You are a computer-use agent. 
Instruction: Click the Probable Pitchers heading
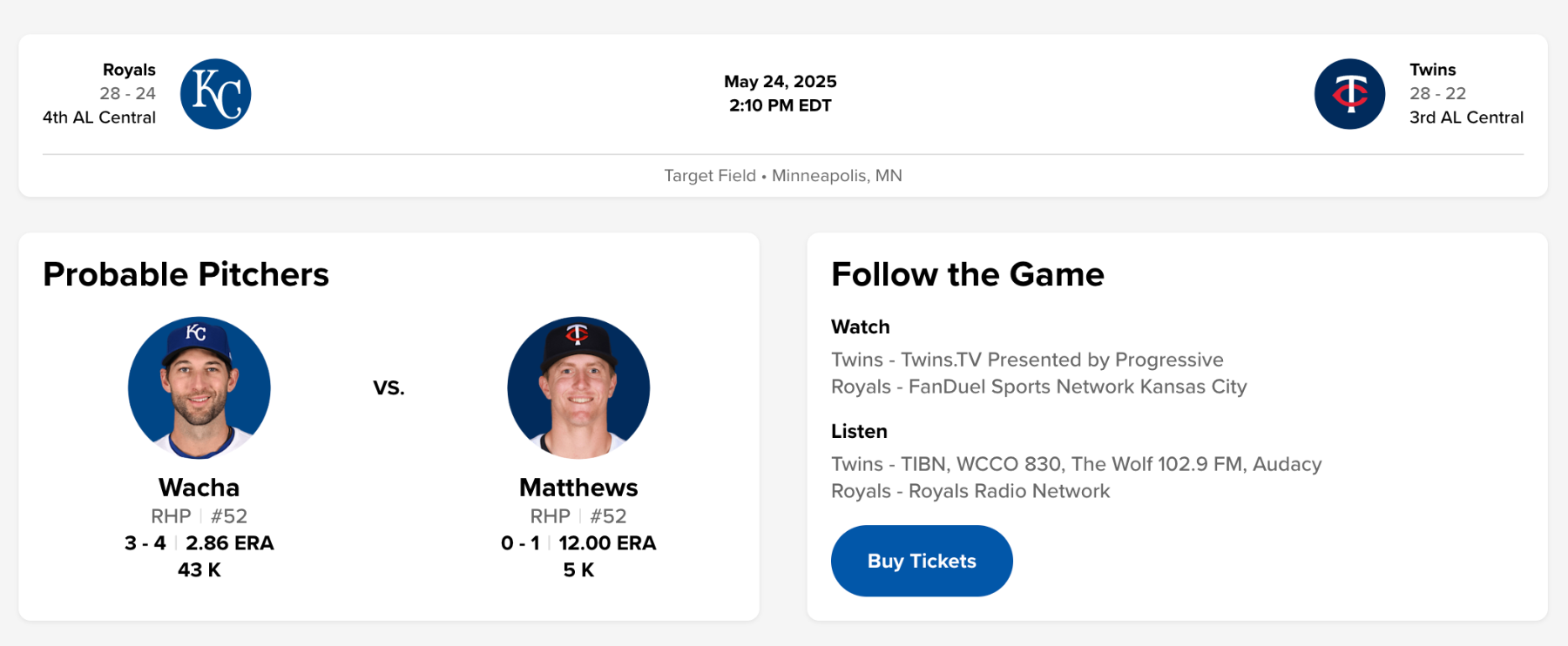tap(186, 274)
